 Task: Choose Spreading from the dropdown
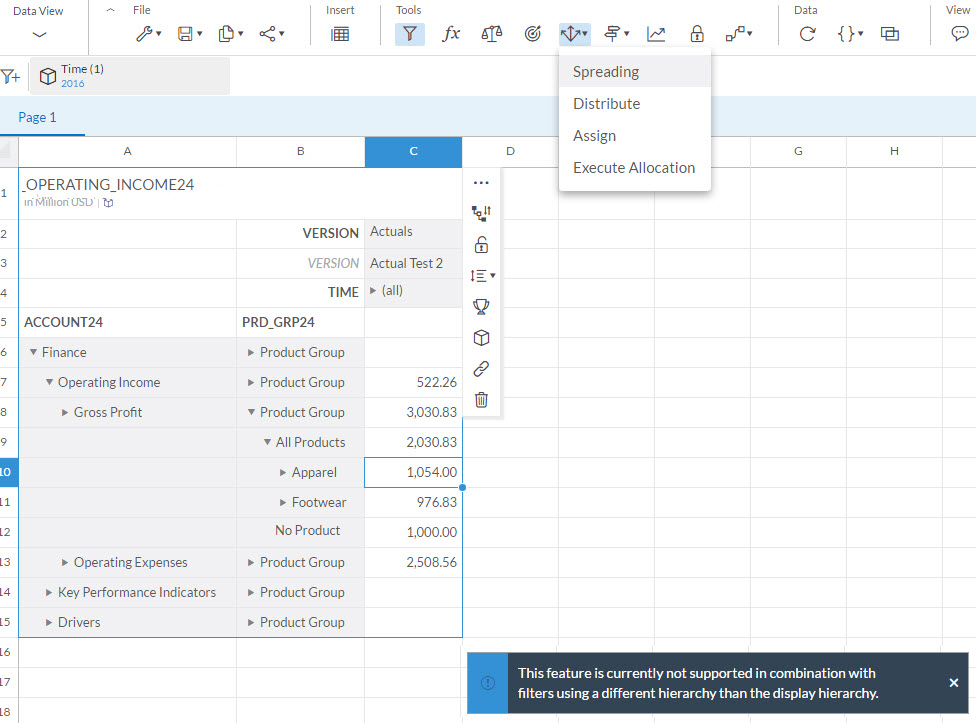[x=635, y=72]
